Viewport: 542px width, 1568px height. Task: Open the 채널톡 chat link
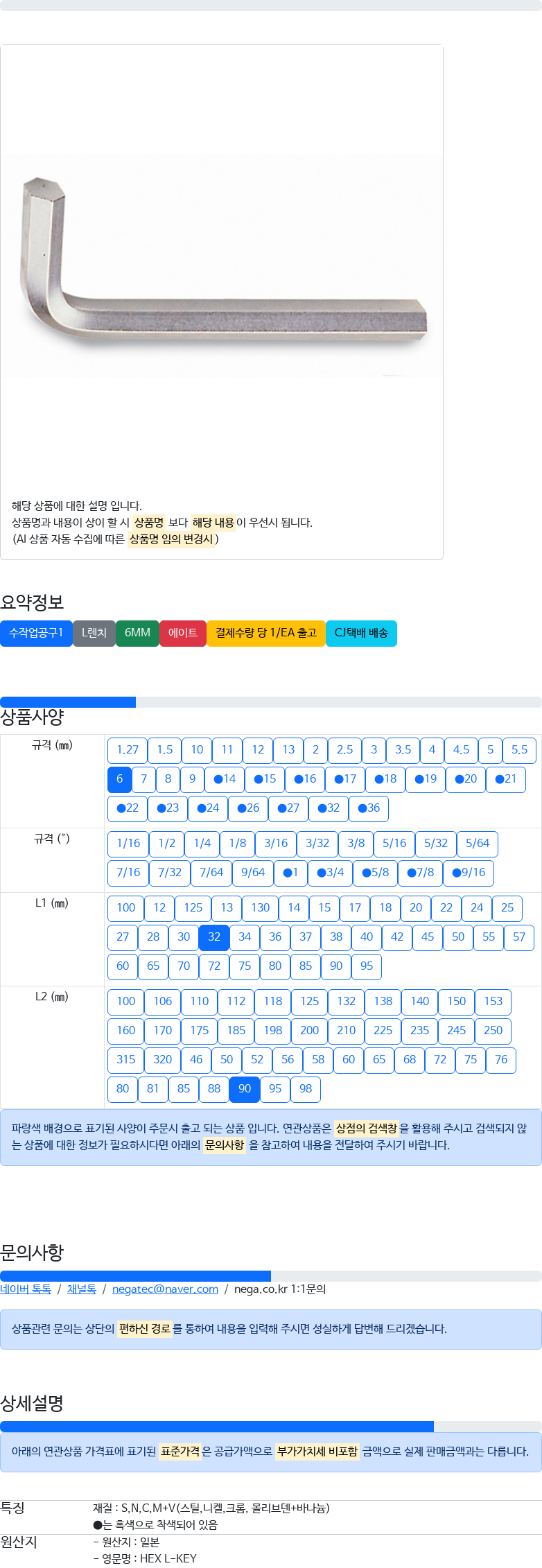coord(81,1289)
